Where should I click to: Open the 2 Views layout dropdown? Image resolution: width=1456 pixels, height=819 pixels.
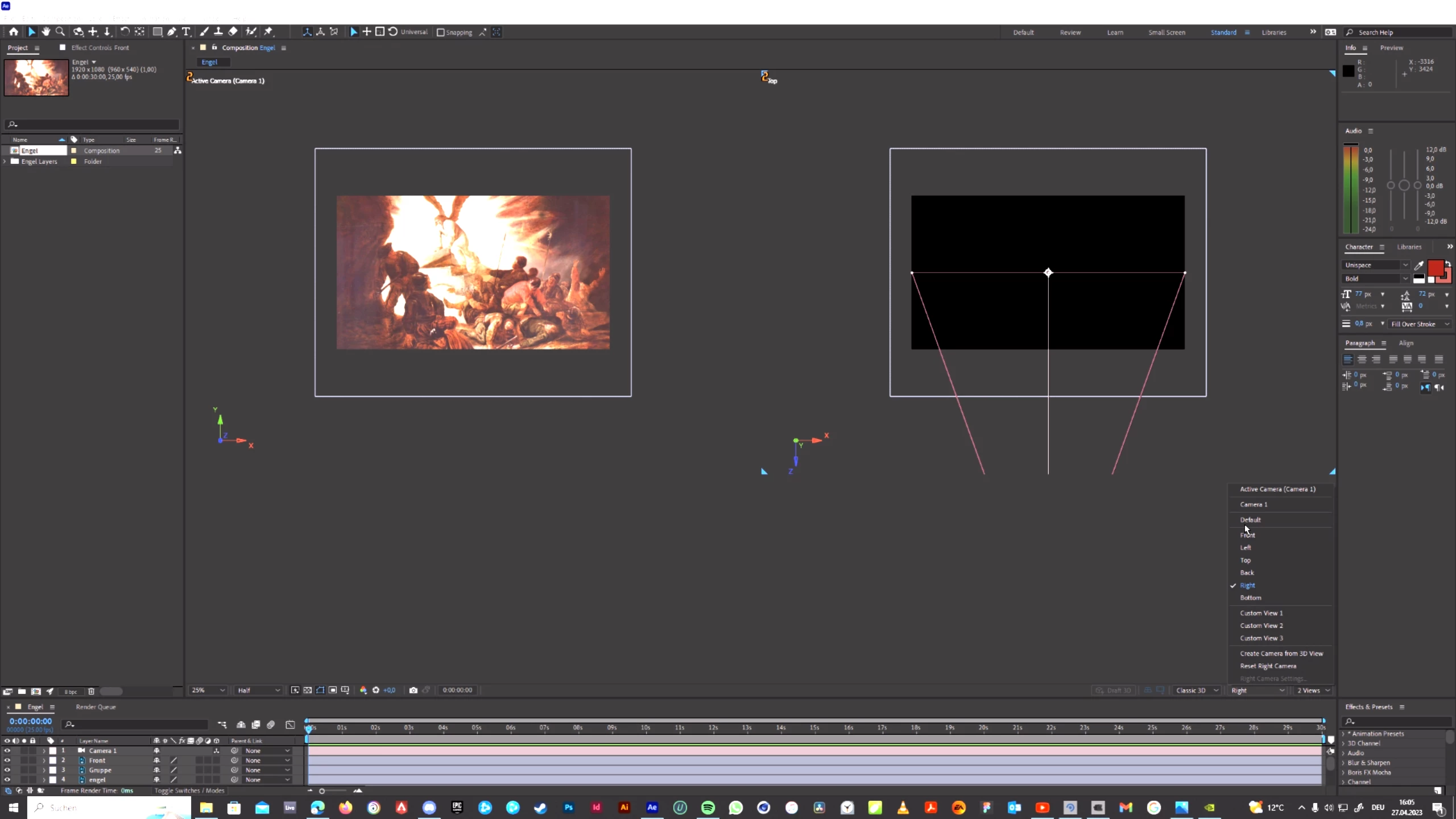pyautogui.click(x=1314, y=690)
